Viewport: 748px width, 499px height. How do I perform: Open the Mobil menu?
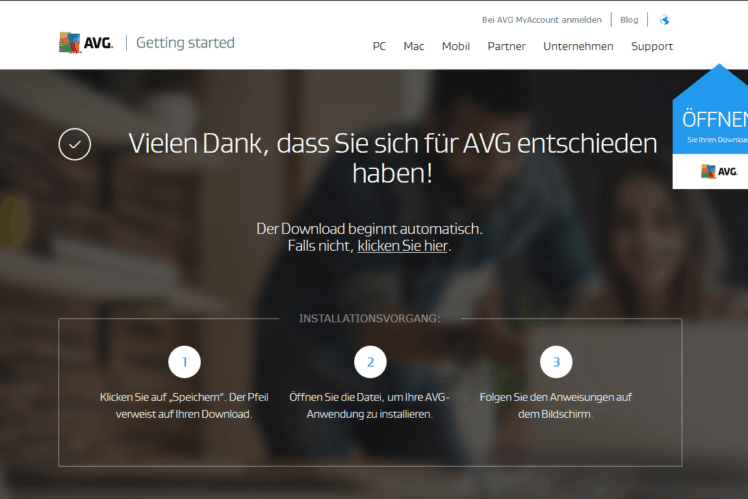(x=456, y=46)
